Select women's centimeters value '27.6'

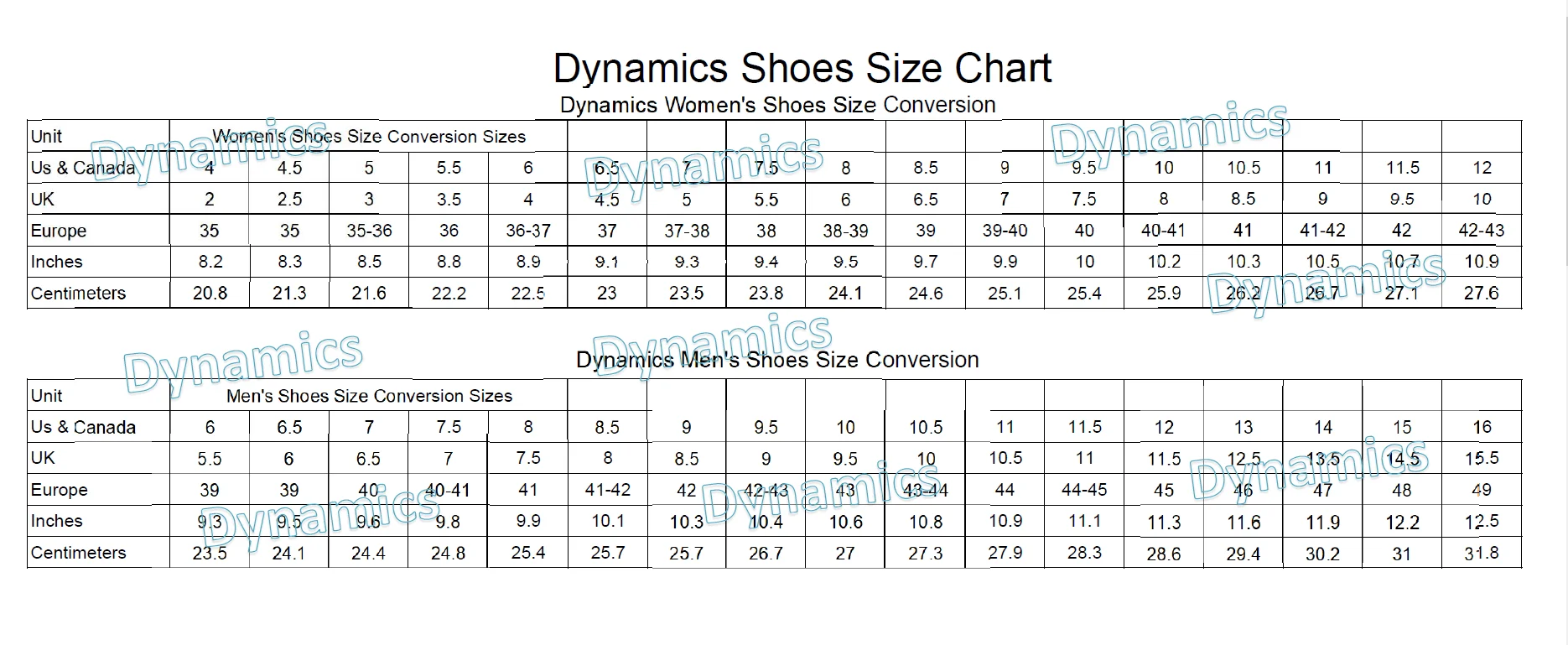click(x=1482, y=294)
